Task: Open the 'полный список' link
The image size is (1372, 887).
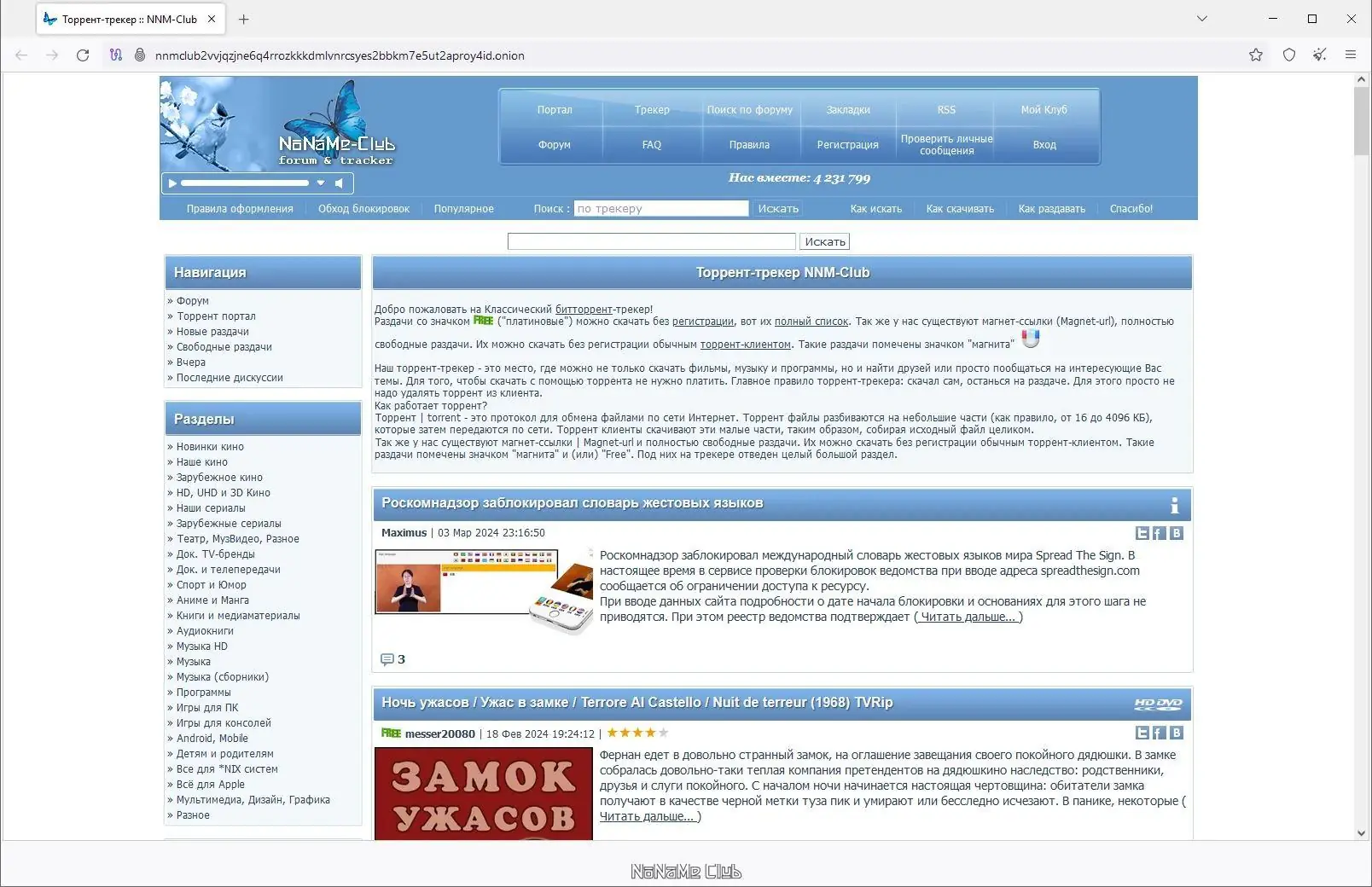Action: pos(811,322)
